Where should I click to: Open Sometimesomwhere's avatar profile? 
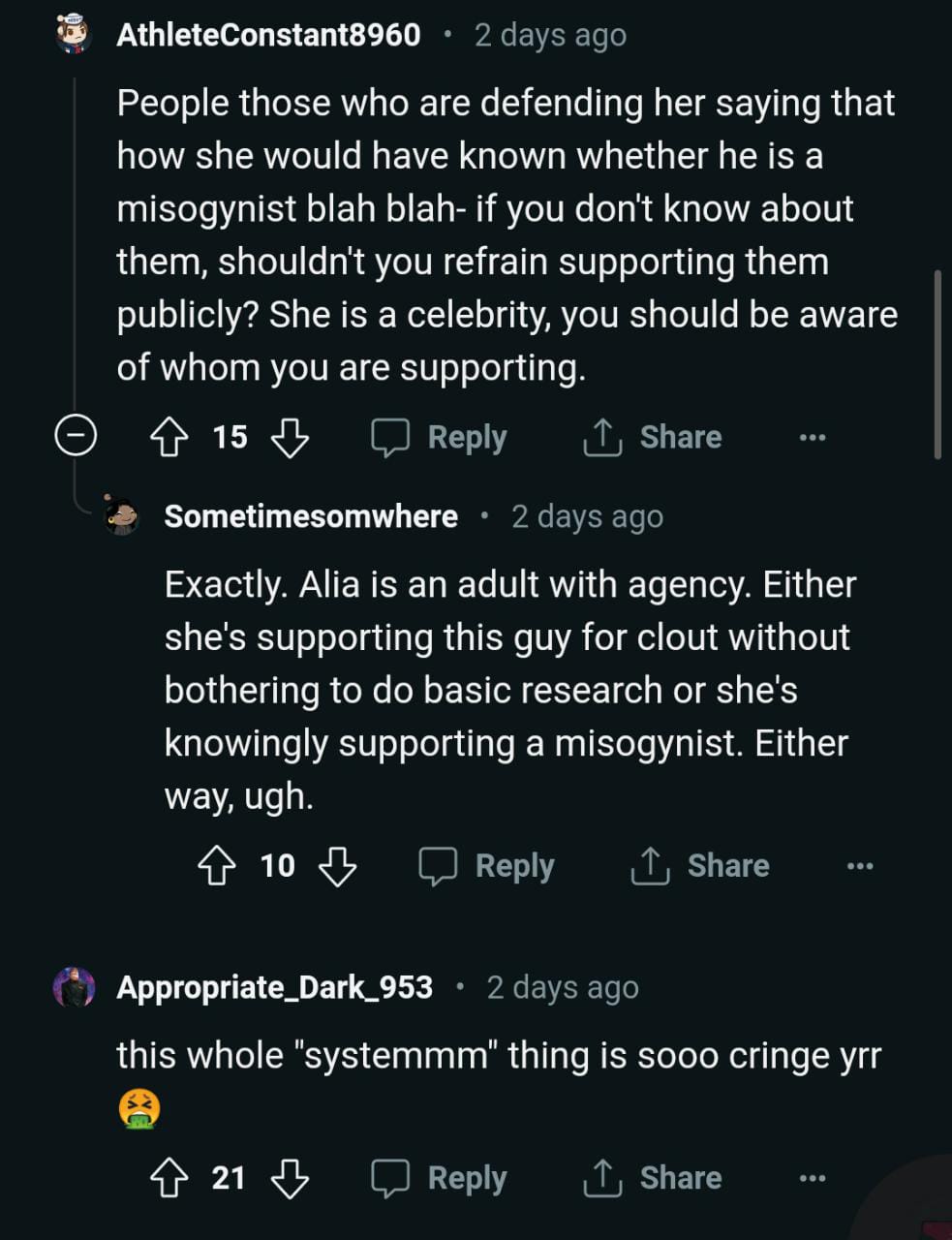tap(122, 515)
